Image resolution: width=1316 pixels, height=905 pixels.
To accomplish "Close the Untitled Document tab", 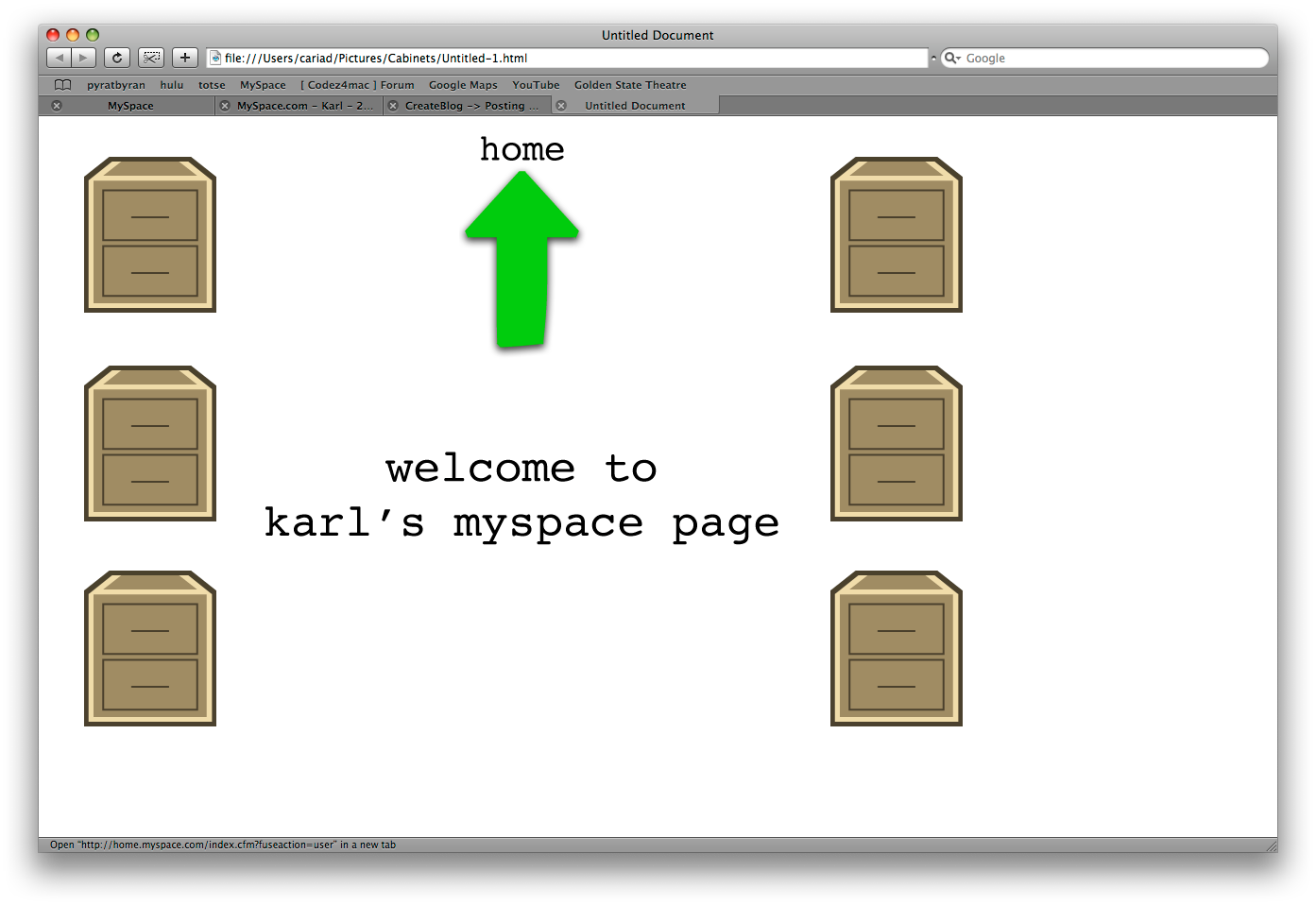I will pyautogui.click(x=561, y=106).
